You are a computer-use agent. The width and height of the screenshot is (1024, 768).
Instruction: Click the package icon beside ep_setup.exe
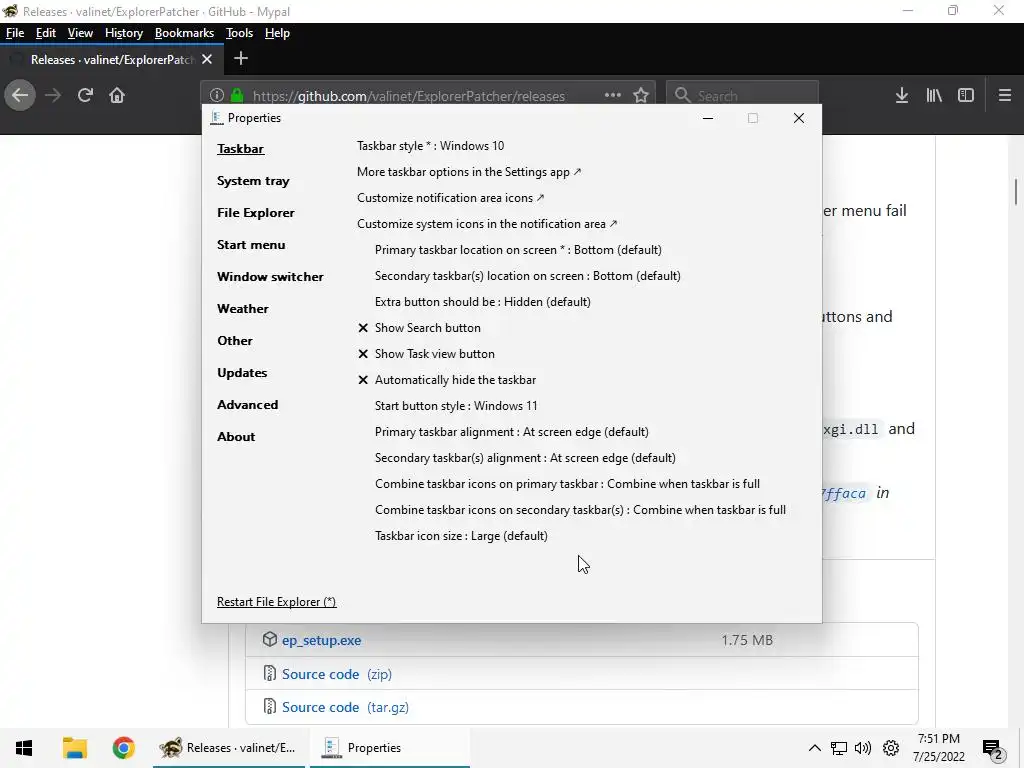click(x=270, y=639)
